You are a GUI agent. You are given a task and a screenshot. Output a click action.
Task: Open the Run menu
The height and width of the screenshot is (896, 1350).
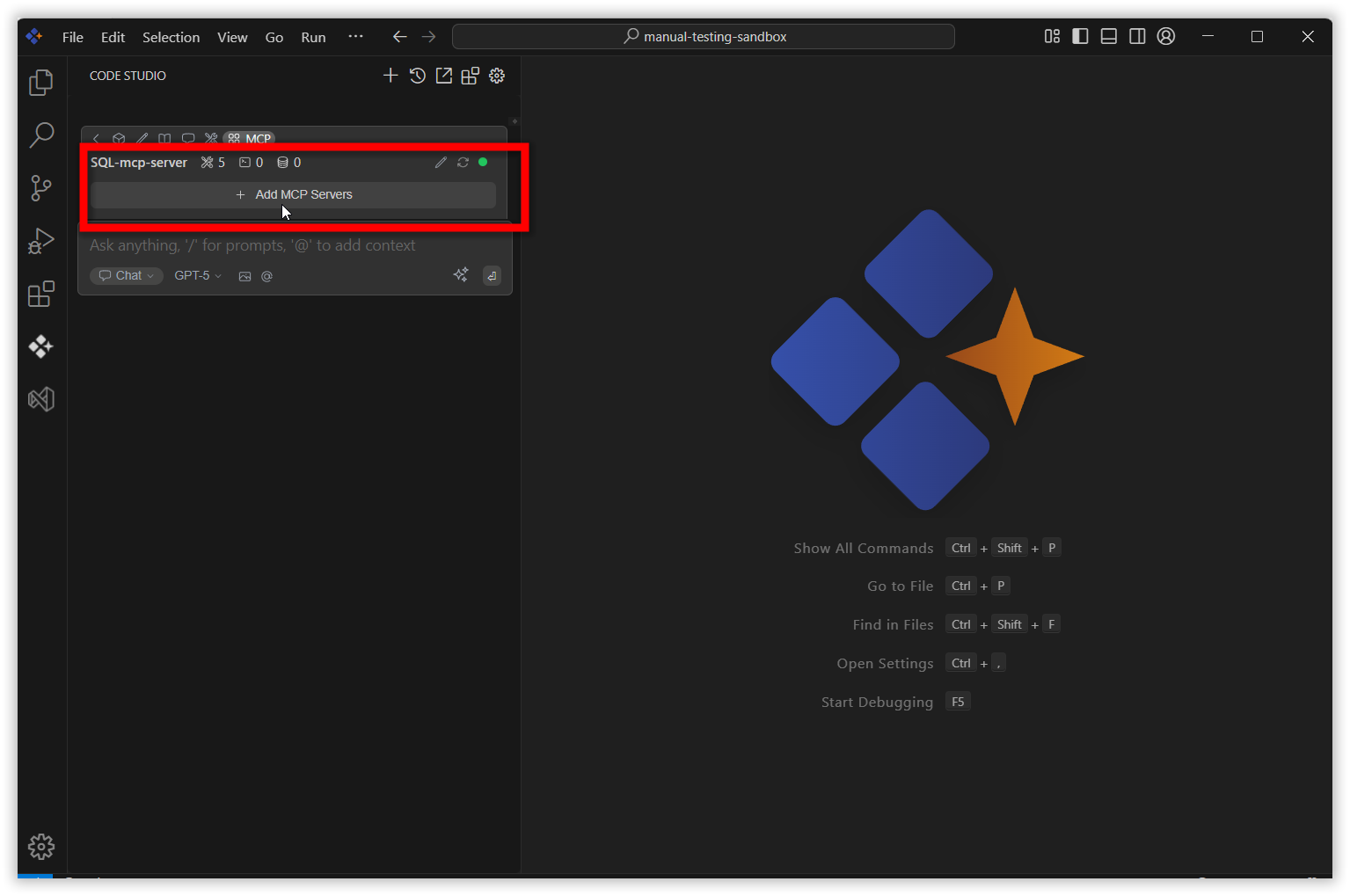click(x=313, y=37)
